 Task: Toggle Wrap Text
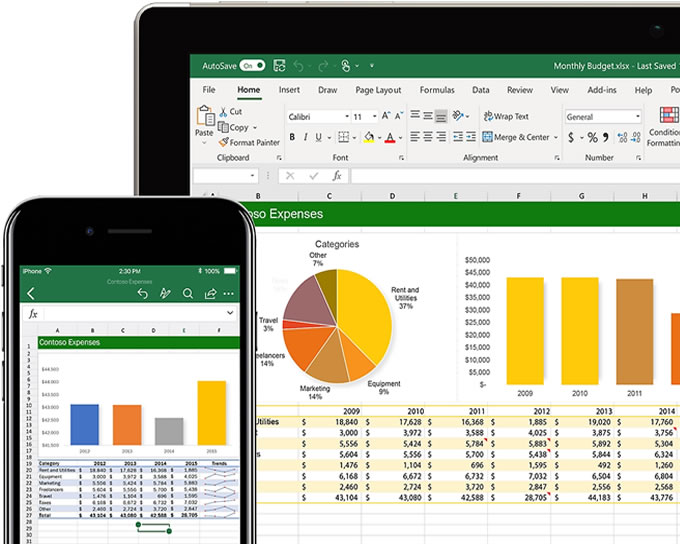point(506,116)
